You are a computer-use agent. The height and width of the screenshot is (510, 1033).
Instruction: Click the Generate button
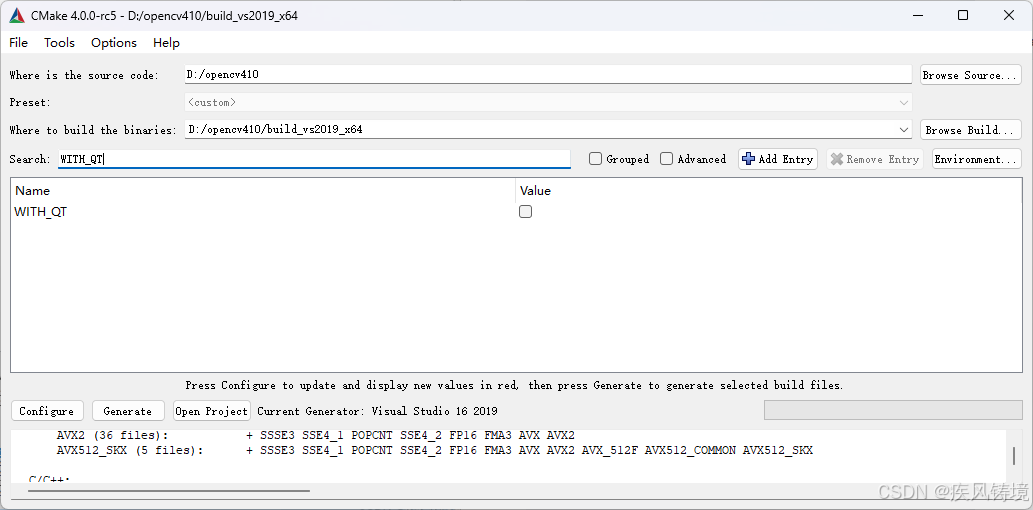click(128, 411)
